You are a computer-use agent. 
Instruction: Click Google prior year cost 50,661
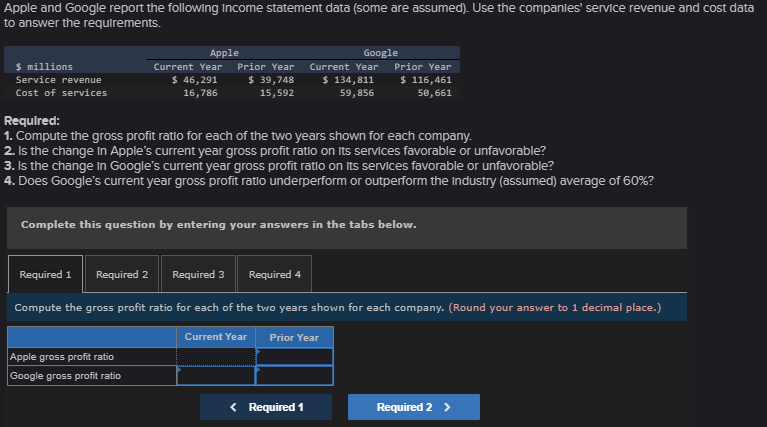(434, 93)
